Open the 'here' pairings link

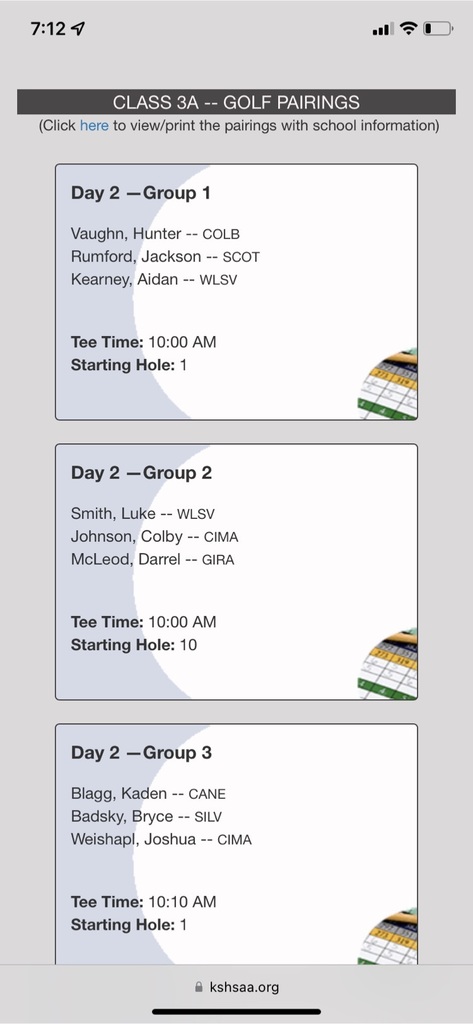pyautogui.click(x=94, y=125)
